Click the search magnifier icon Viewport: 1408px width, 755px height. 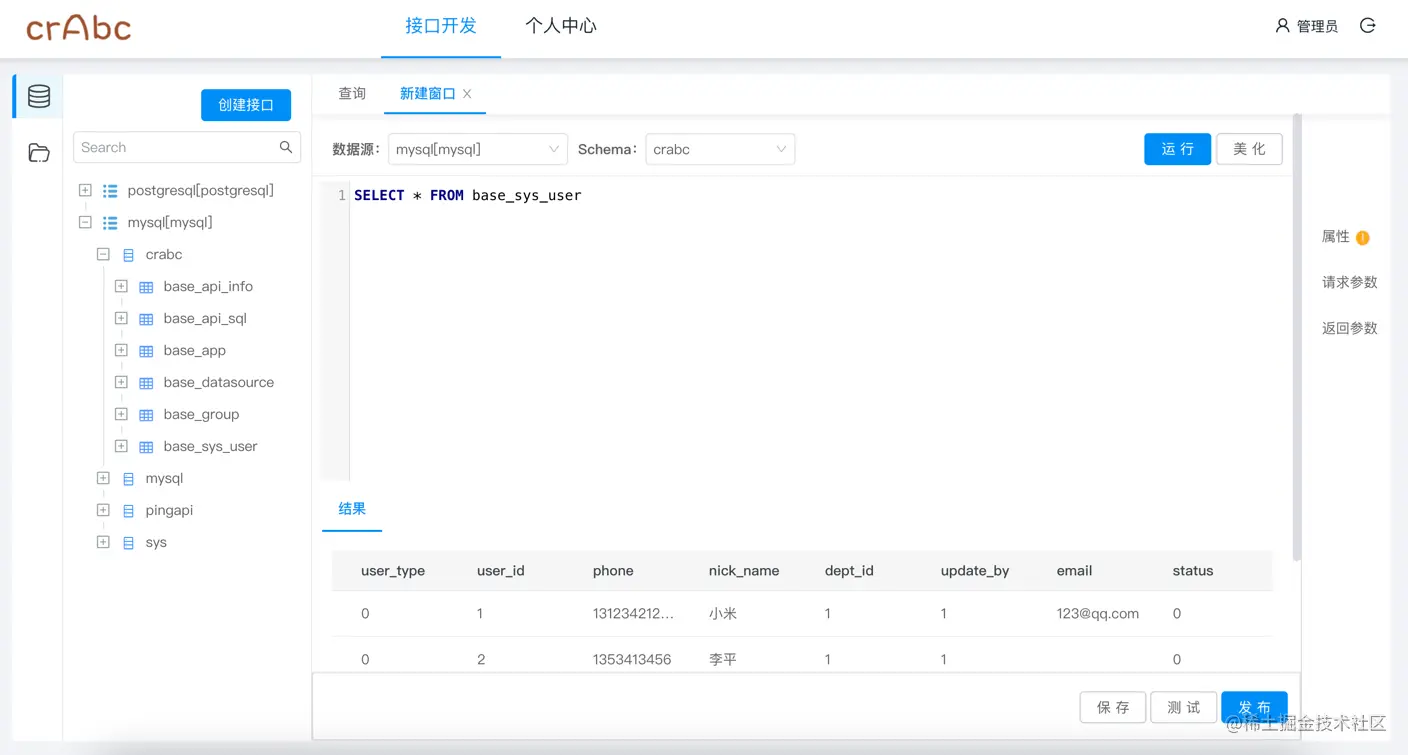(286, 147)
